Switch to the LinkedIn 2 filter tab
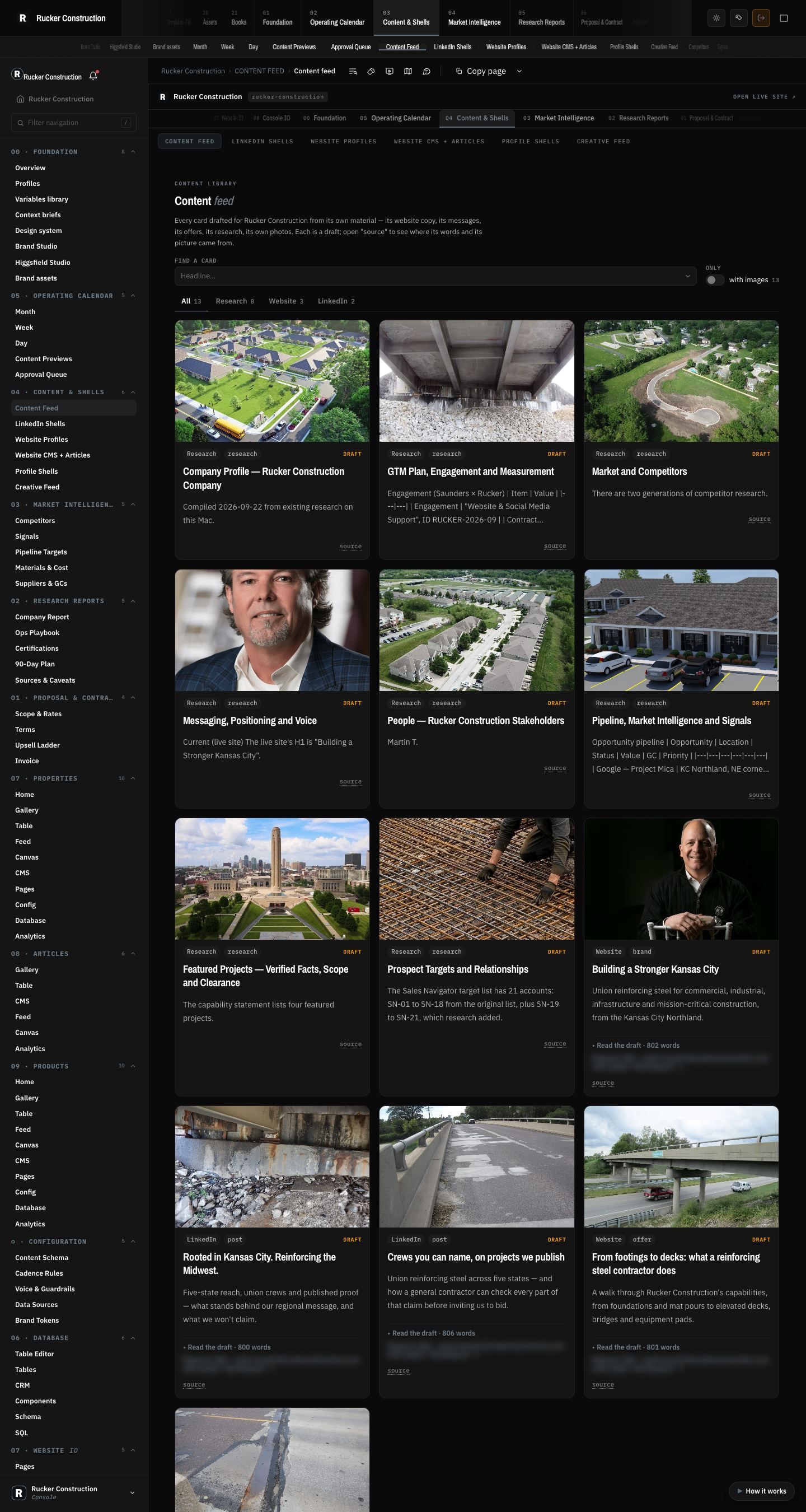This screenshot has height=1512, width=806. pyautogui.click(x=336, y=301)
